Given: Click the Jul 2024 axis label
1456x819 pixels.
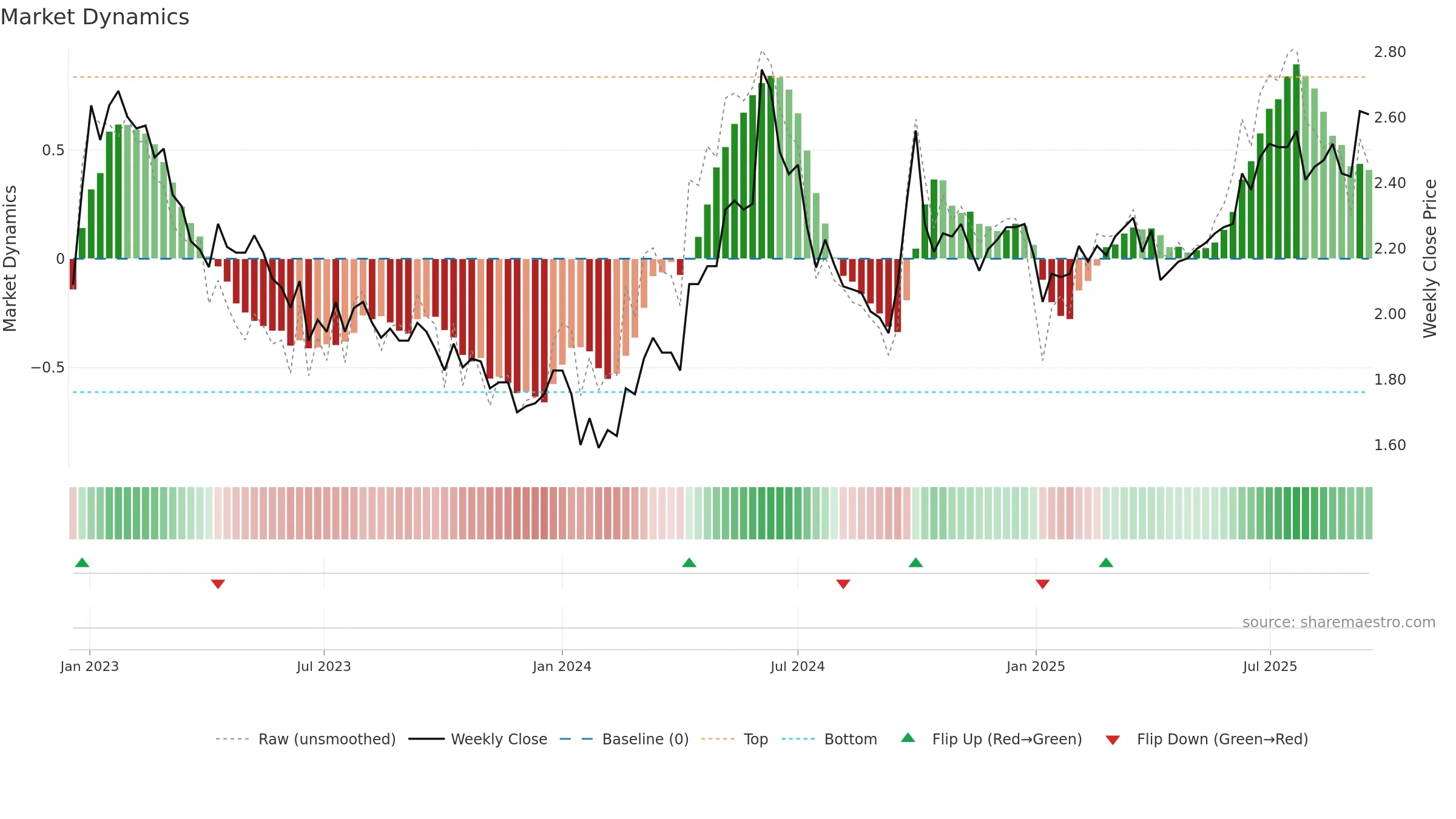Looking at the screenshot, I should click(x=798, y=666).
